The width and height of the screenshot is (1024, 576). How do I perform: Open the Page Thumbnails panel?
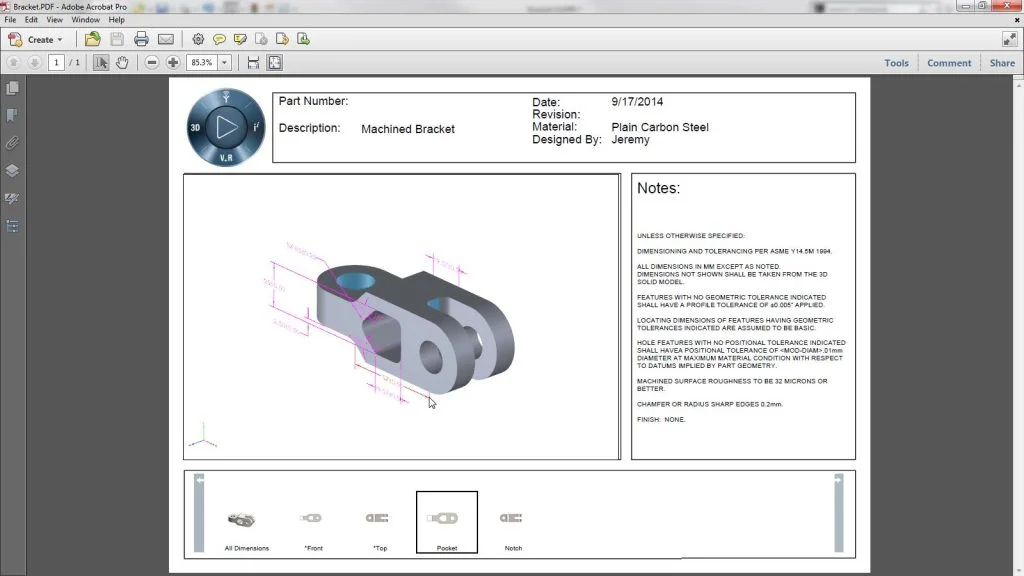12,87
